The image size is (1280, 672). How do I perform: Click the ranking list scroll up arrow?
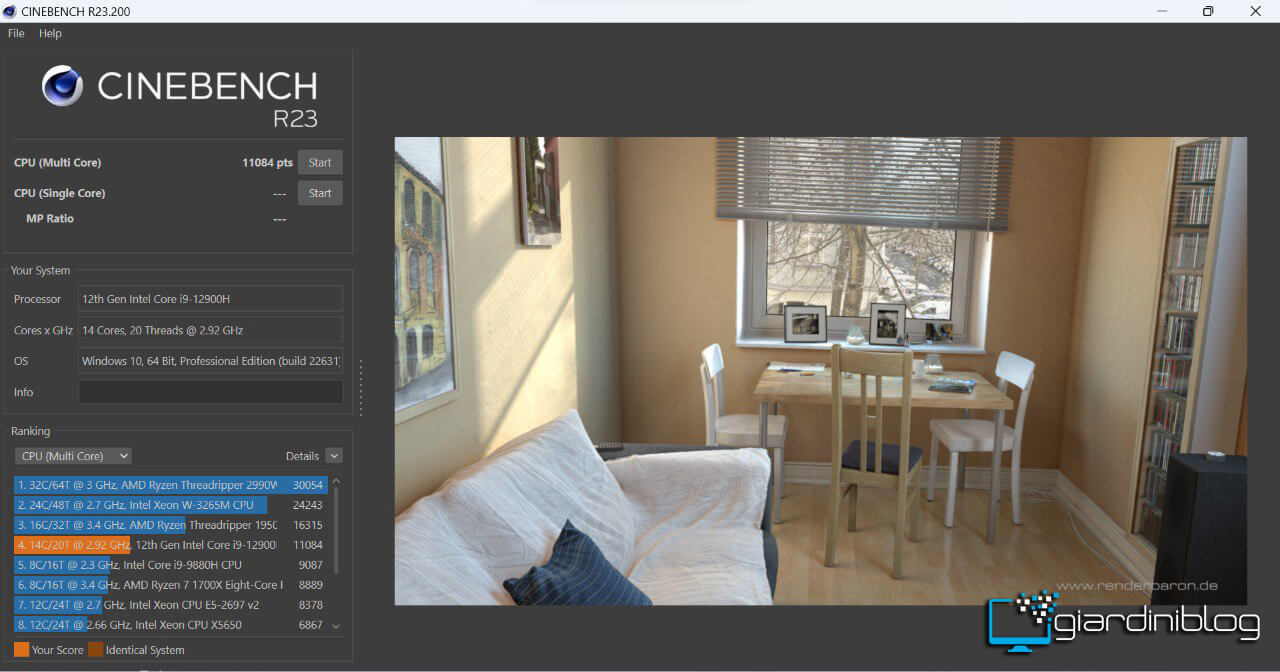tap(336, 482)
